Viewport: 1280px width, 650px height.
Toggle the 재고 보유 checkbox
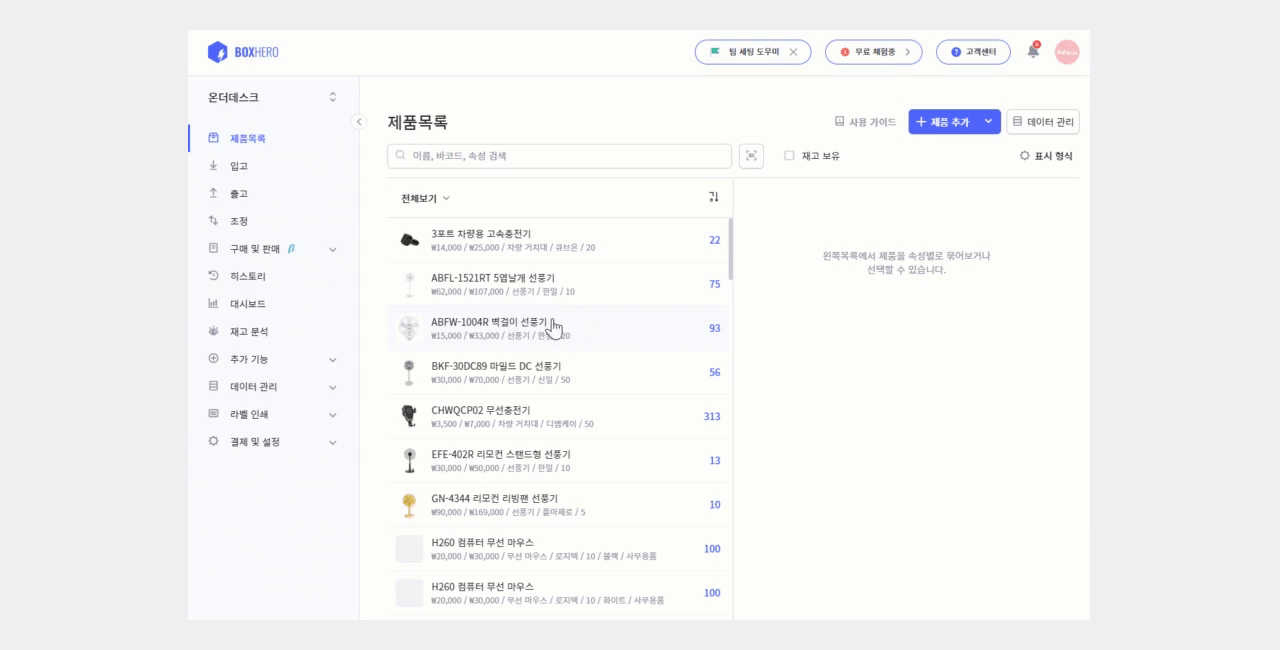789,156
